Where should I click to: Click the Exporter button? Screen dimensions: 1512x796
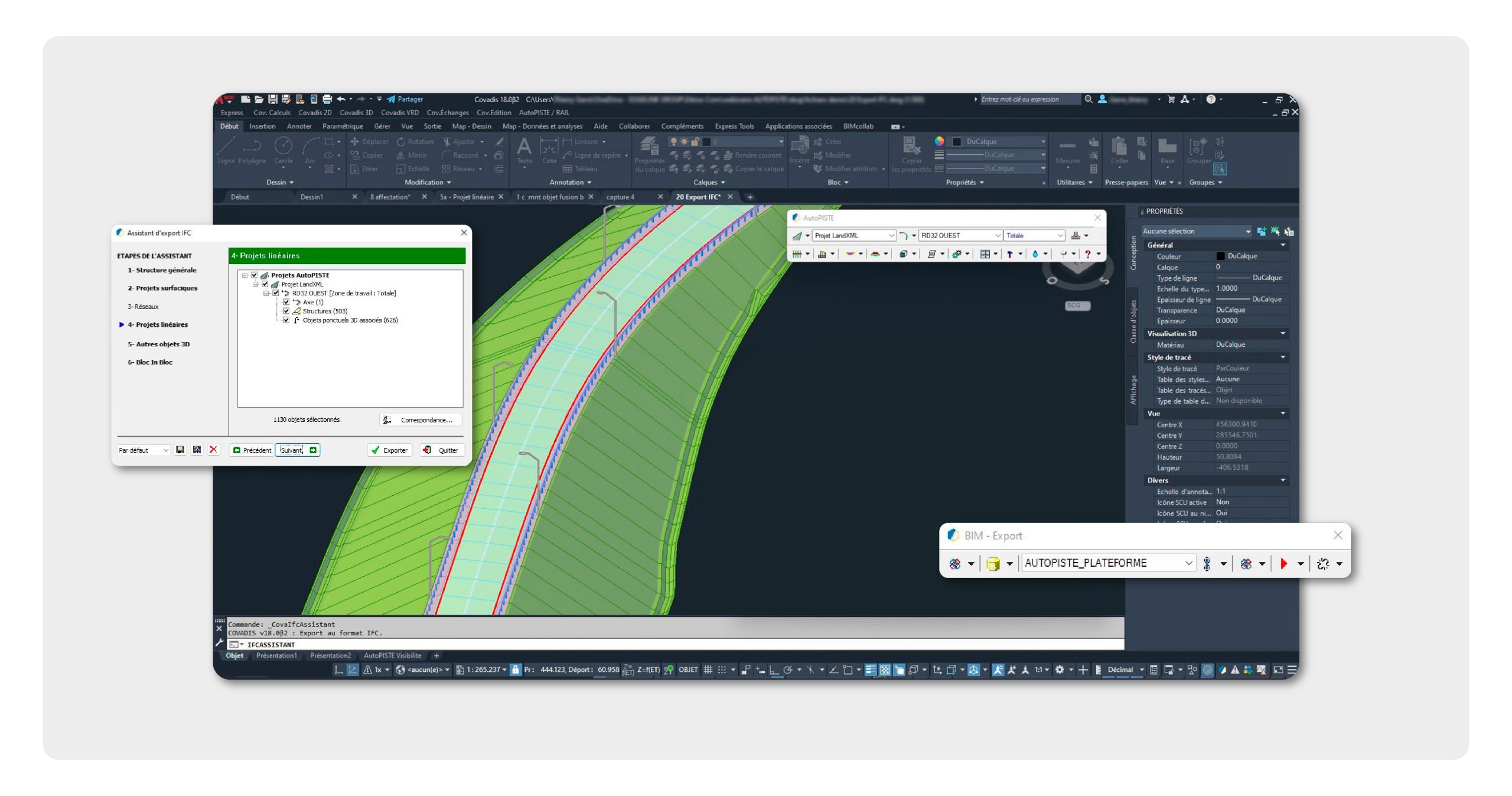389,450
